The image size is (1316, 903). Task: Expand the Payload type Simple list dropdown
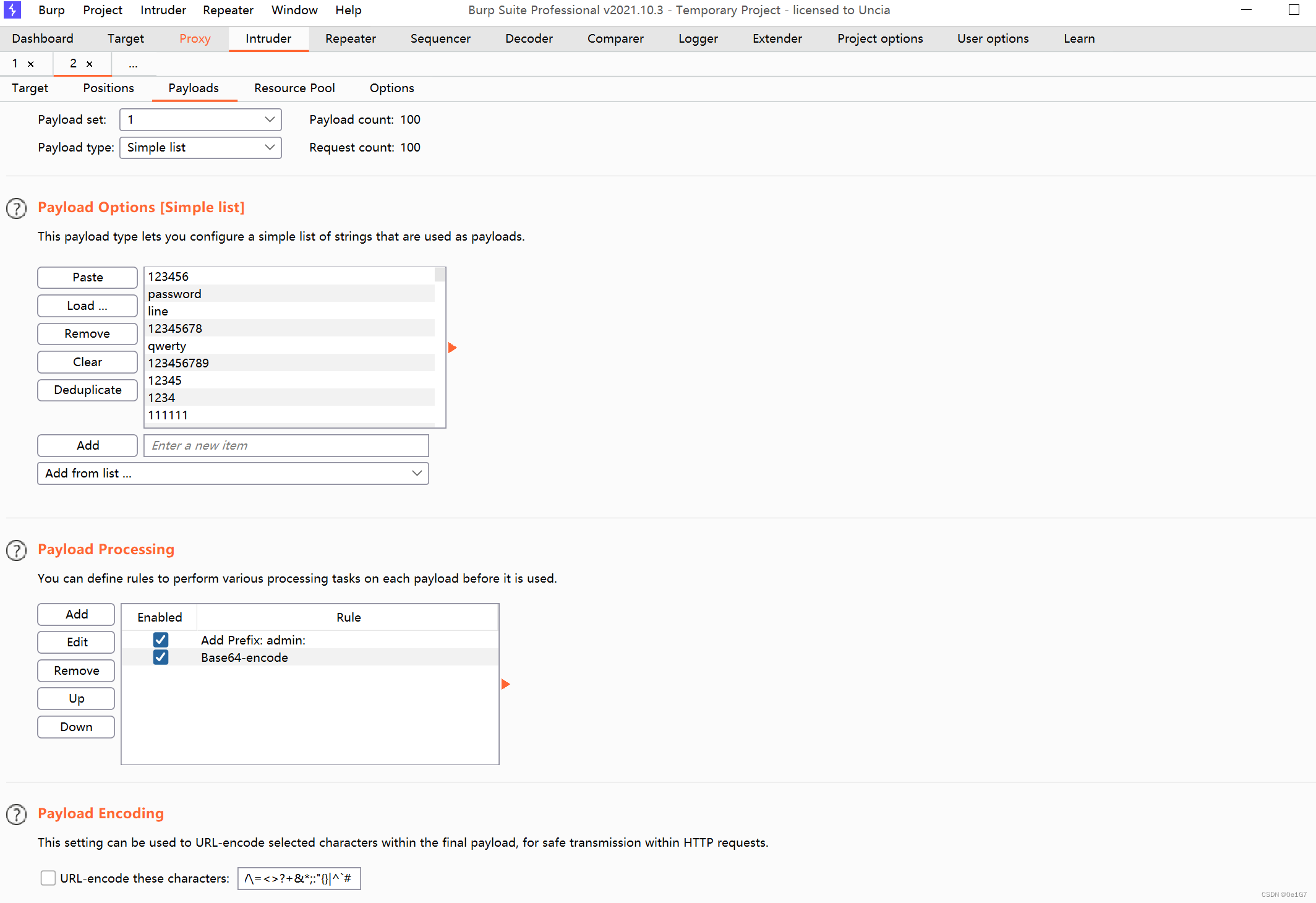pos(200,147)
